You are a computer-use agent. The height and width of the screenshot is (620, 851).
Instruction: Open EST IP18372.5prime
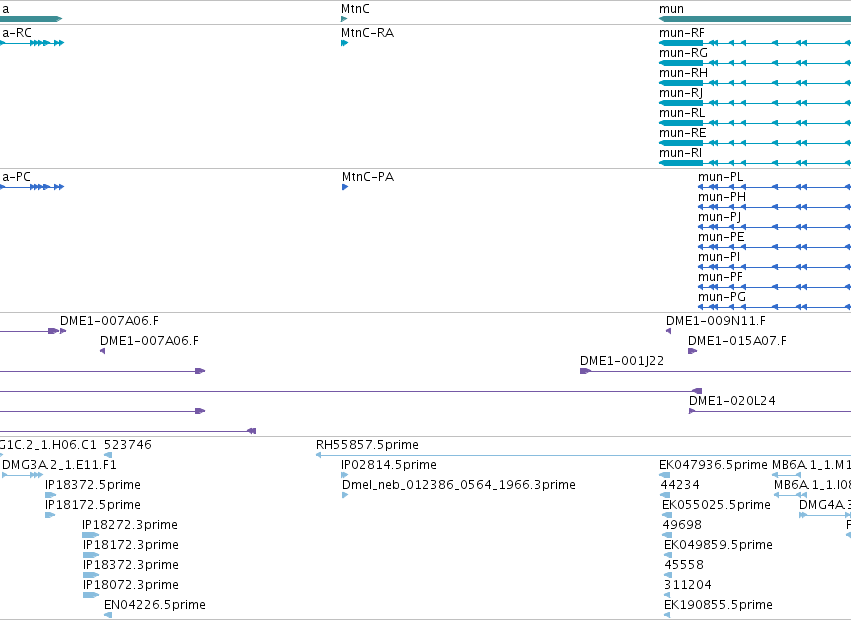(50, 495)
